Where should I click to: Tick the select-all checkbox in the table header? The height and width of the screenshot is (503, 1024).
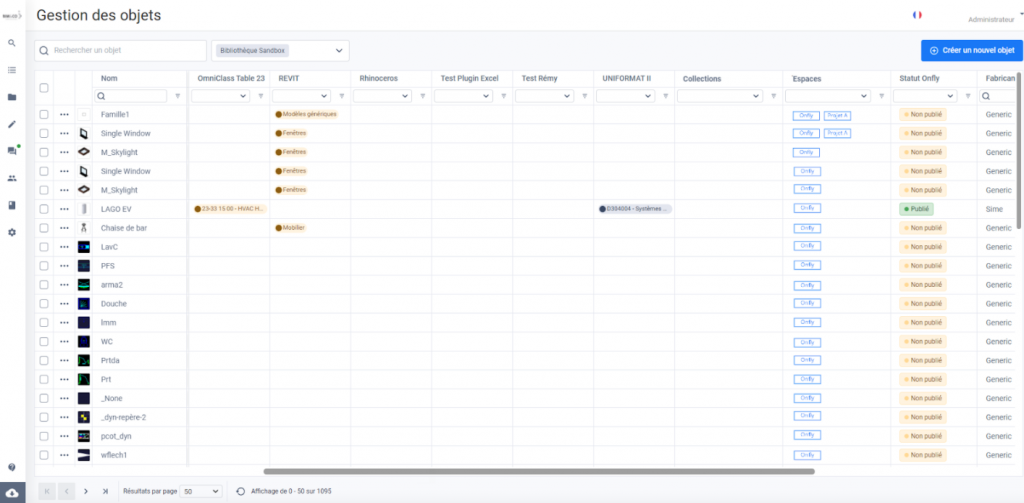pos(44,88)
